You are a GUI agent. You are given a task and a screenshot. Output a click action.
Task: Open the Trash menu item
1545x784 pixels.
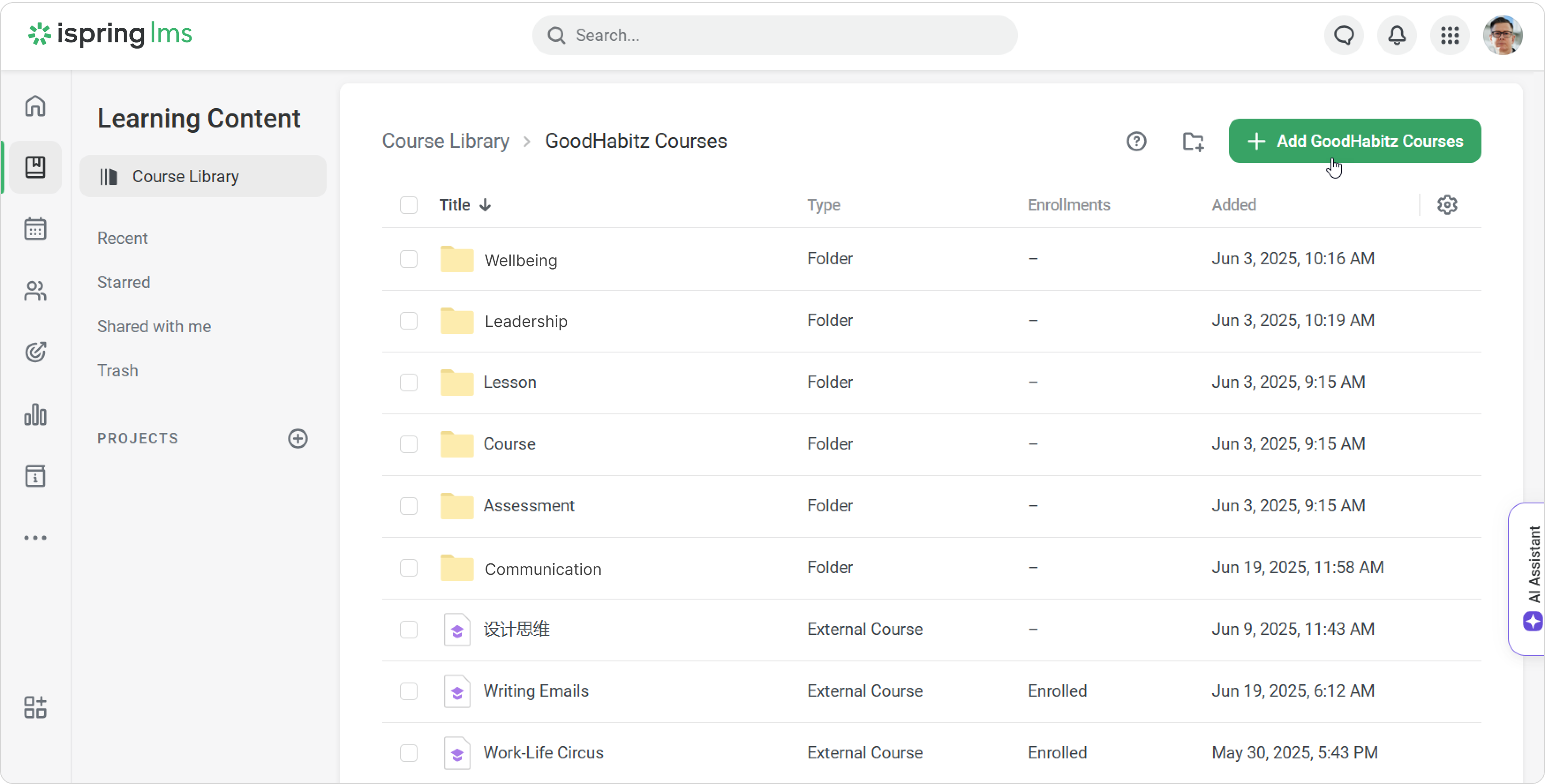[x=117, y=371]
